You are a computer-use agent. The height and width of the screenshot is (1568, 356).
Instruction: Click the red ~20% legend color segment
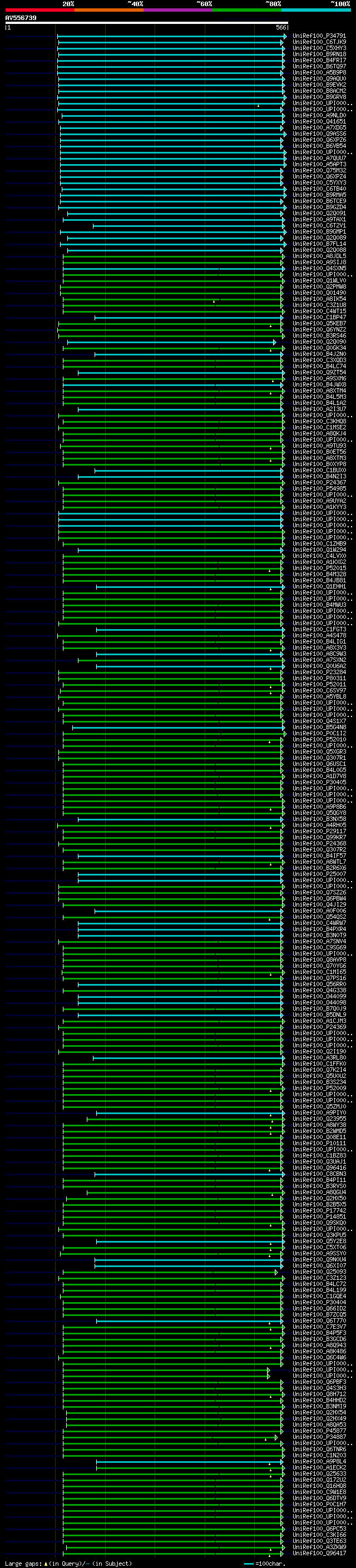click(40, 11)
